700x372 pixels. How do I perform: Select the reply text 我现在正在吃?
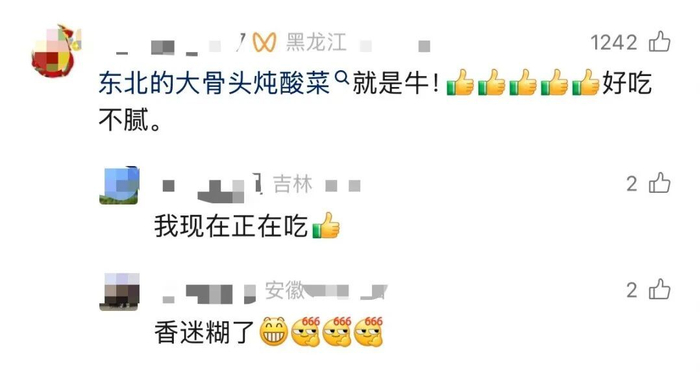point(231,226)
